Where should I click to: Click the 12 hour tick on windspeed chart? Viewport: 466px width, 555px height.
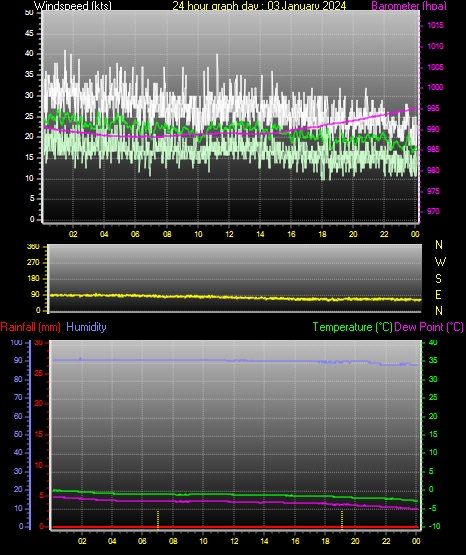click(x=229, y=234)
